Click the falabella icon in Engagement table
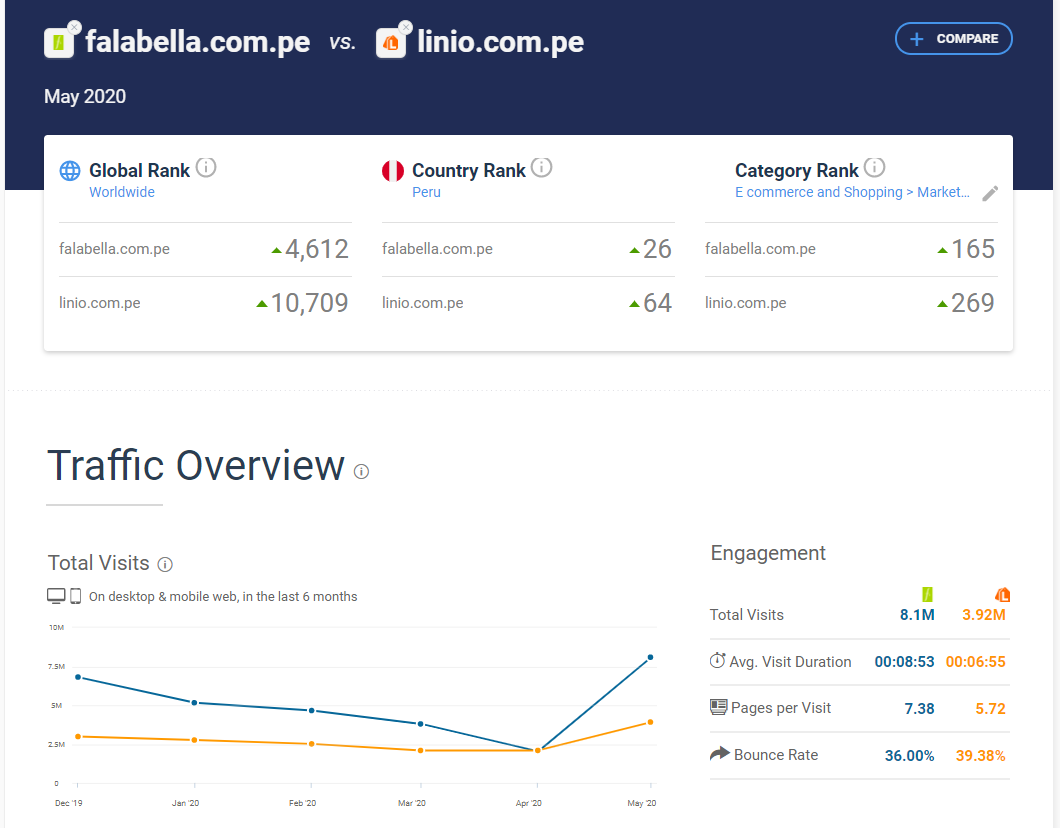Image resolution: width=1060 pixels, height=828 pixels. [x=926, y=595]
